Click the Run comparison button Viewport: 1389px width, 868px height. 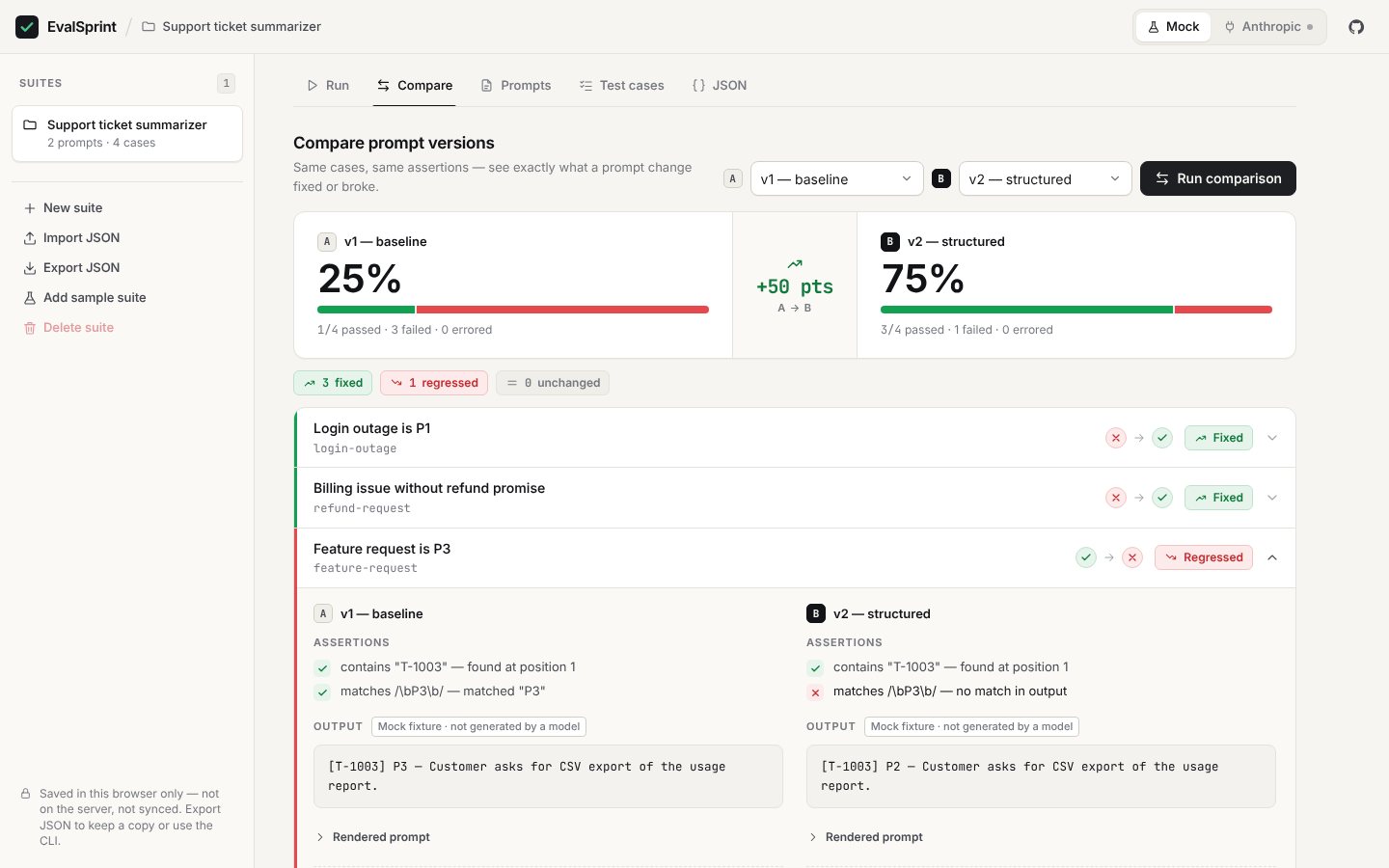[1218, 178]
